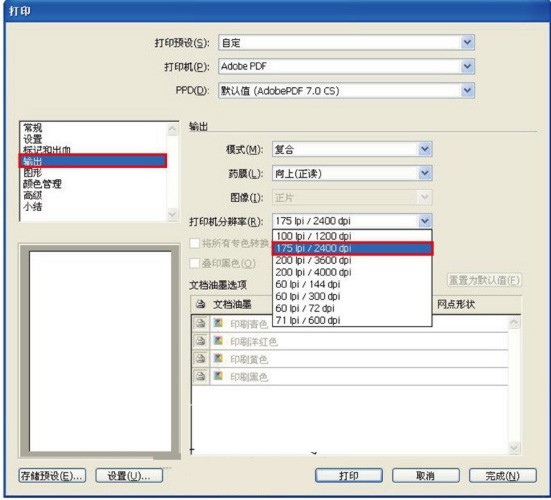This screenshot has width=551, height=500.
Task: Expand the 打印机 Adobe PDF dropdown
Action: [467, 66]
